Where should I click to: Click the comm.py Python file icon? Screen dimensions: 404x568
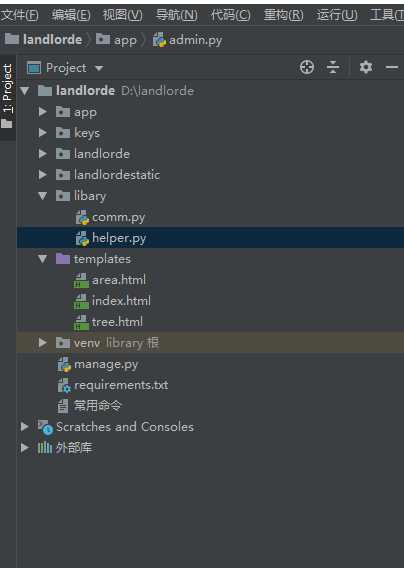(x=82, y=217)
